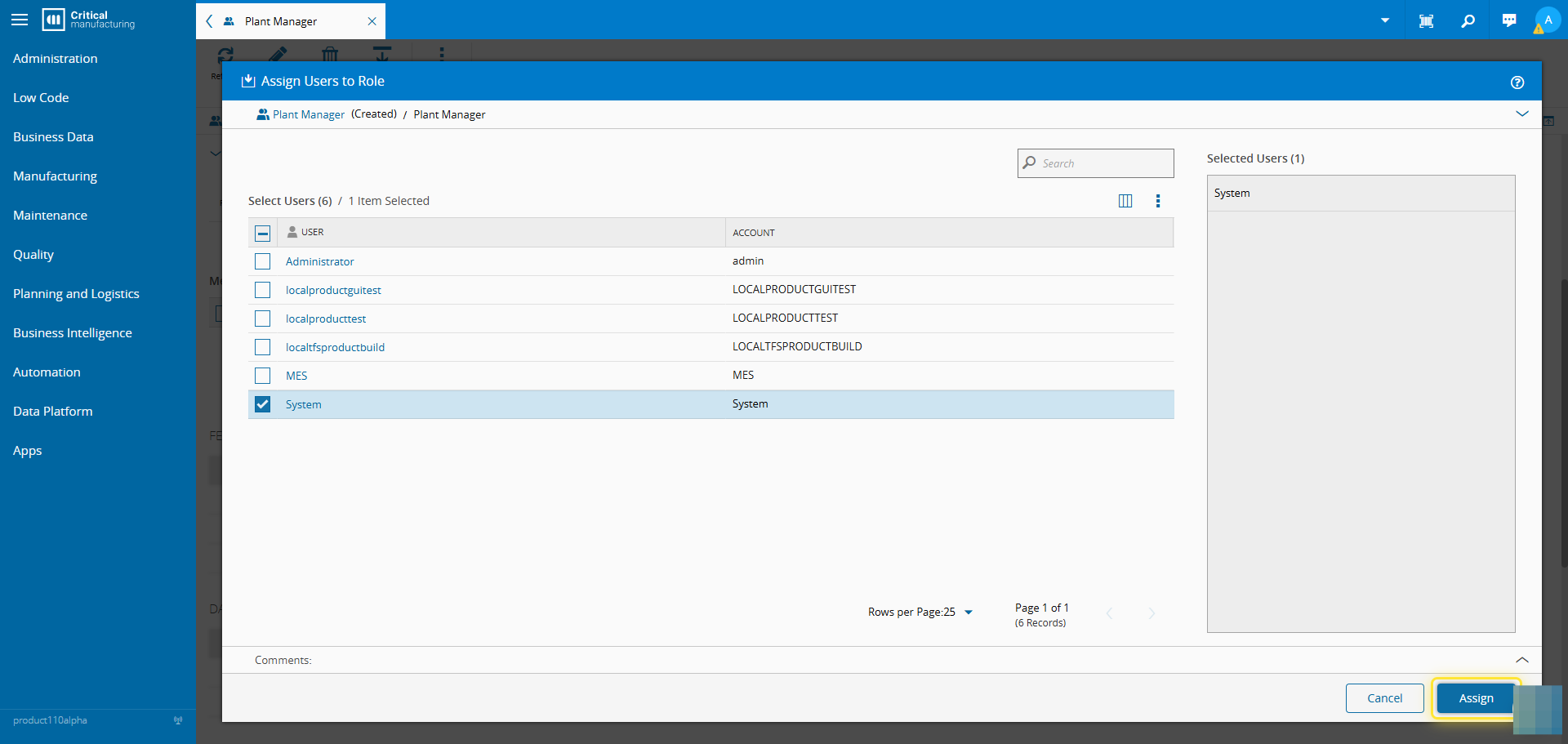Select the Plant Manager tab
This screenshot has height=744, width=1568.
pyautogui.click(x=281, y=21)
